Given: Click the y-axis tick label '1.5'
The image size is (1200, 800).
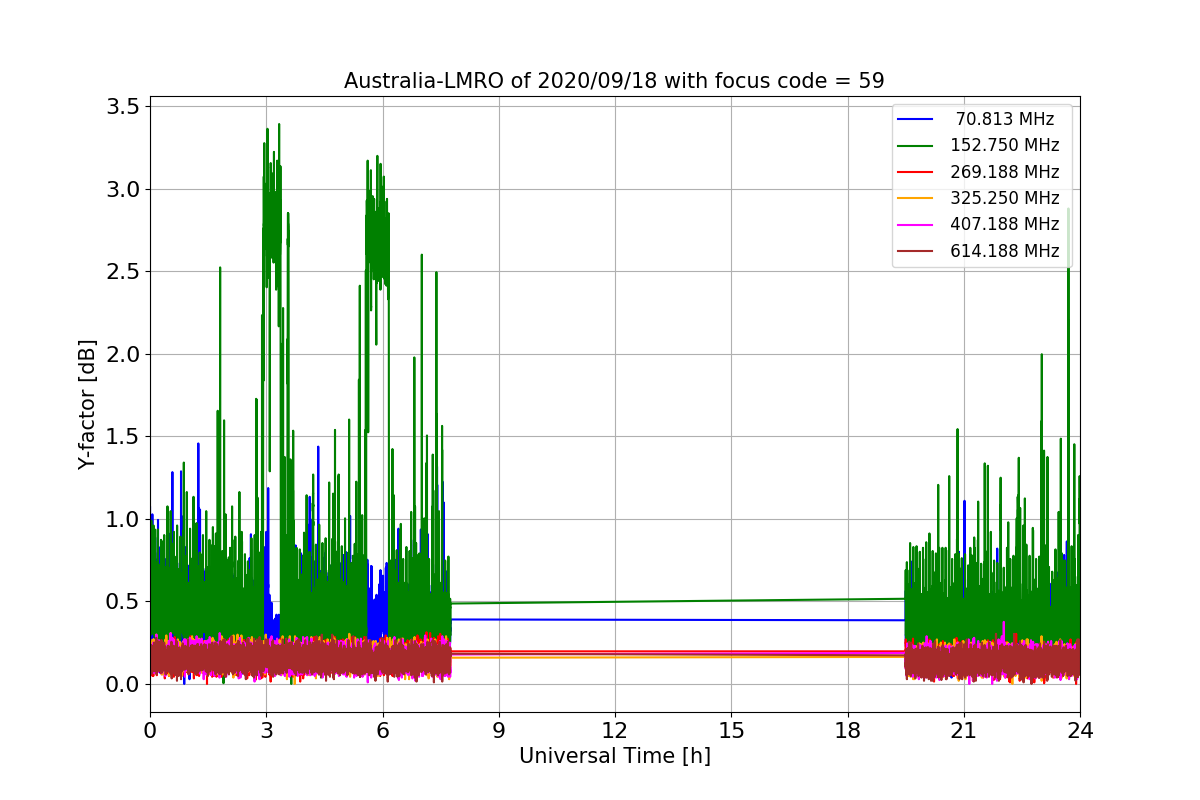Looking at the screenshot, I should click(x=124, y=437).
